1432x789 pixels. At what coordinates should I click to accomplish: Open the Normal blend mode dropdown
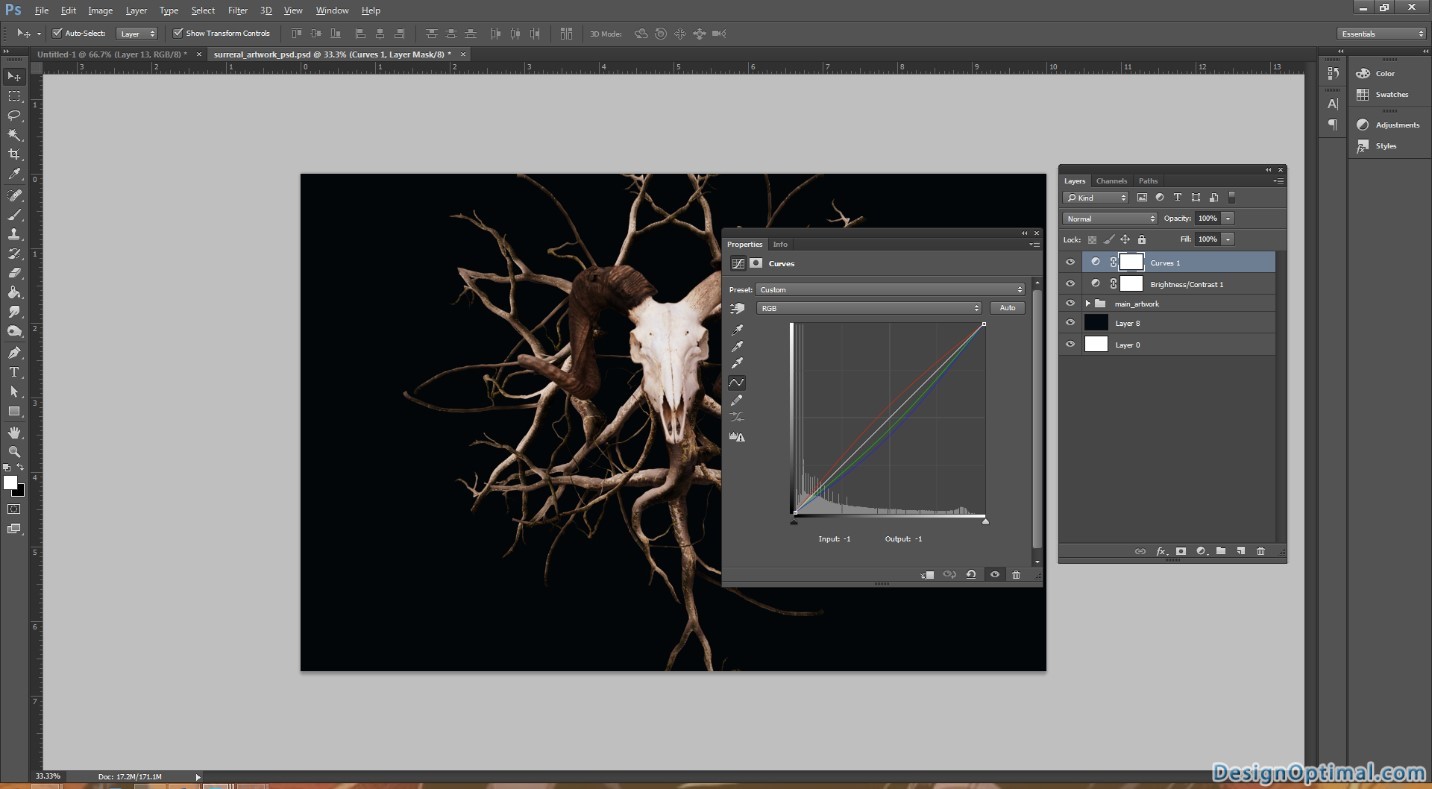tap(1110, 218)
